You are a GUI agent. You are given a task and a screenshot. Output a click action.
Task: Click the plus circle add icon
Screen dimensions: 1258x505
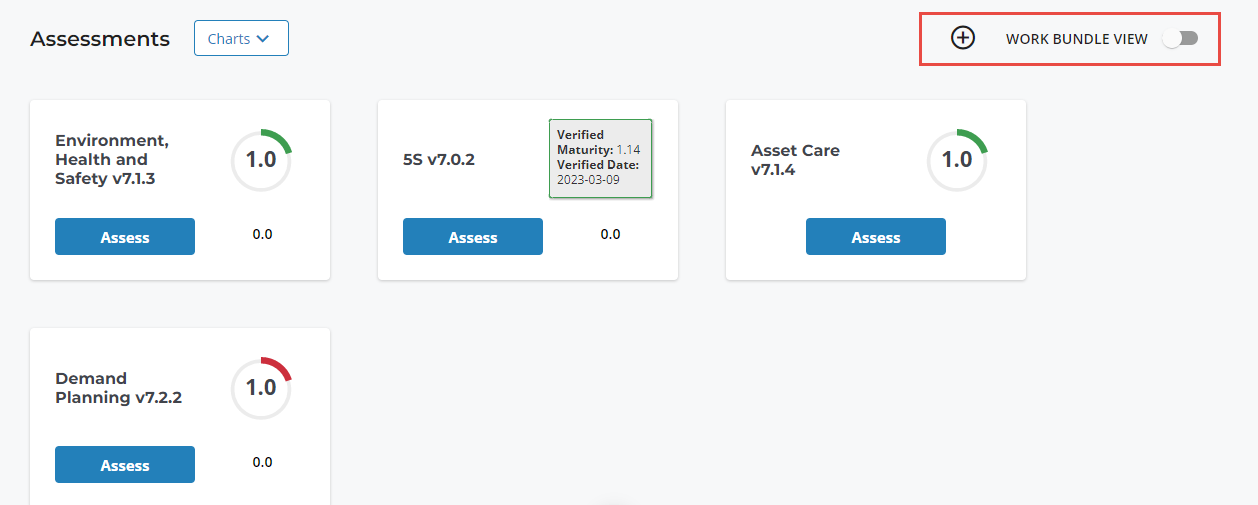tap(962, 38)
